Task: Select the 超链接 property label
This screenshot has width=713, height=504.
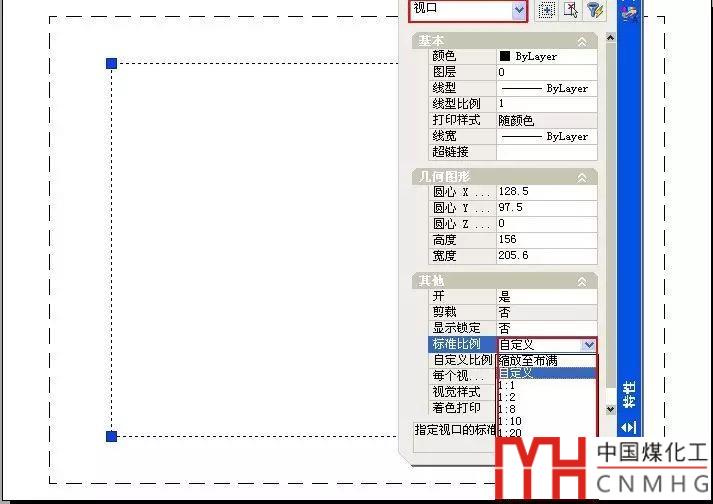Action: 462,152
